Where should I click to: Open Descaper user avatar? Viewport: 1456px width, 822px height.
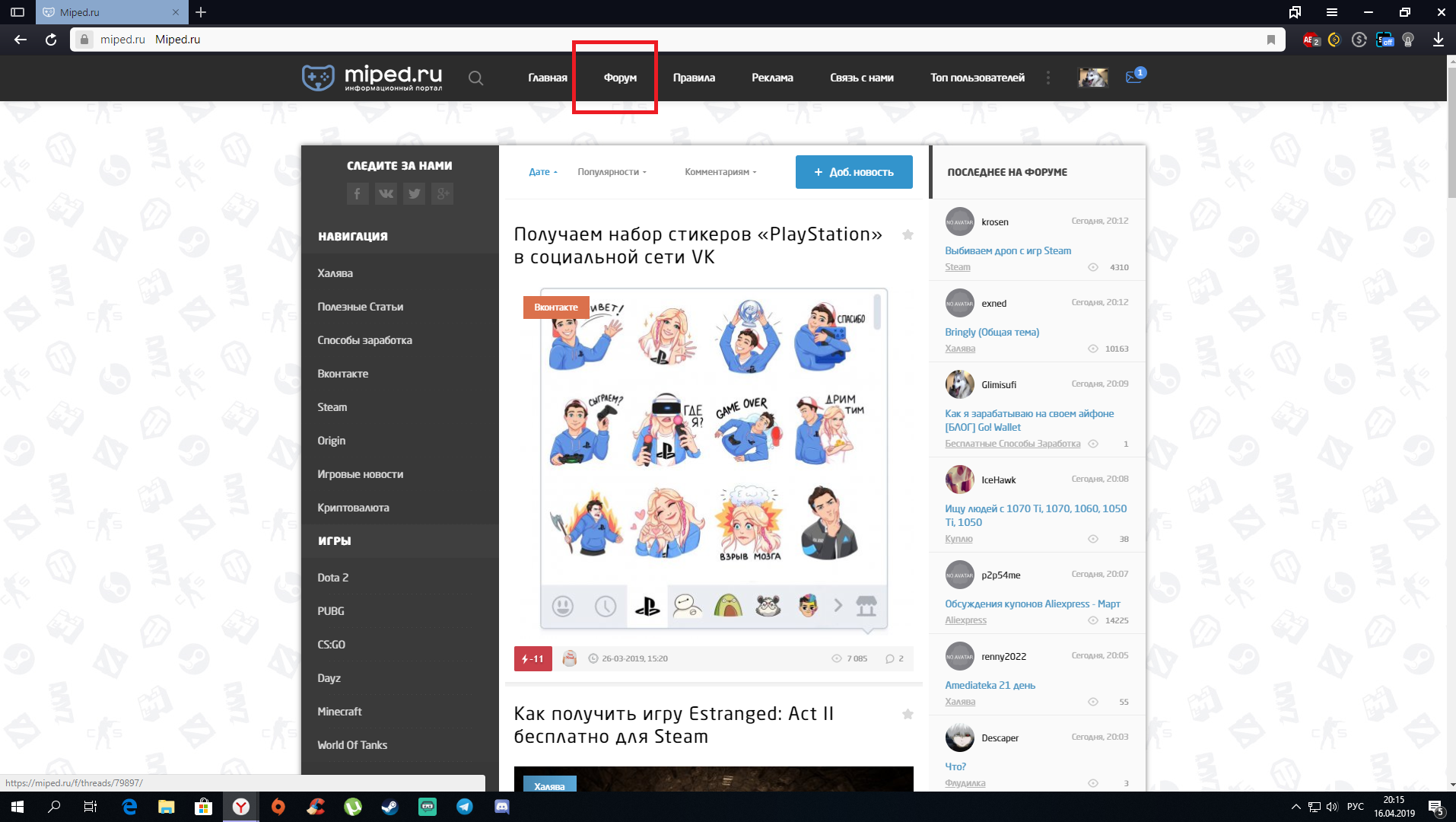click(959, 738)
